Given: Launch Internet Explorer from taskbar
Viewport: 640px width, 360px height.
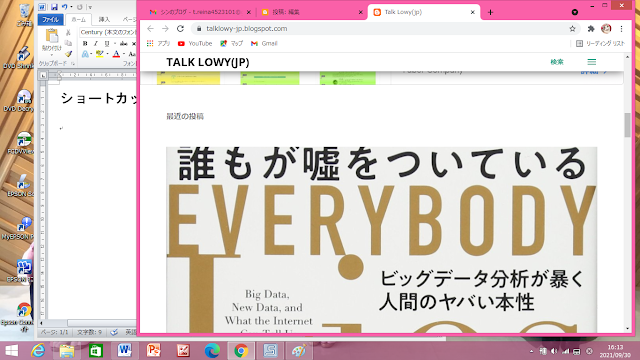Looking at the screenshot, I should tap(38, 351).
